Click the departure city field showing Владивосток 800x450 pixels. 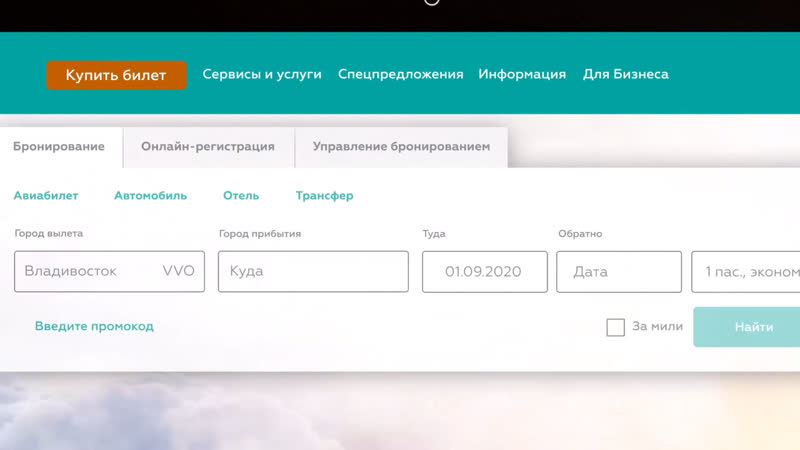click(109, 271)
